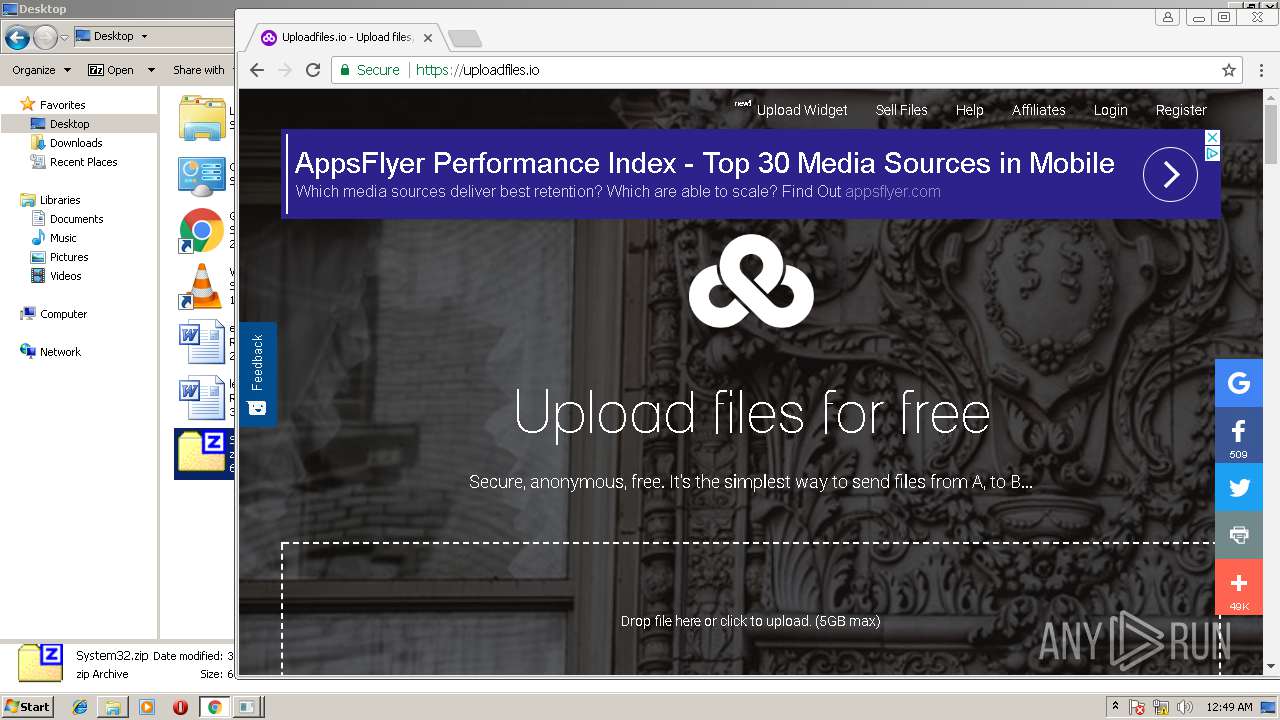Select Network in the navigation pane
The width and height of the screenshot is (1280, 720).
(60, 352)
